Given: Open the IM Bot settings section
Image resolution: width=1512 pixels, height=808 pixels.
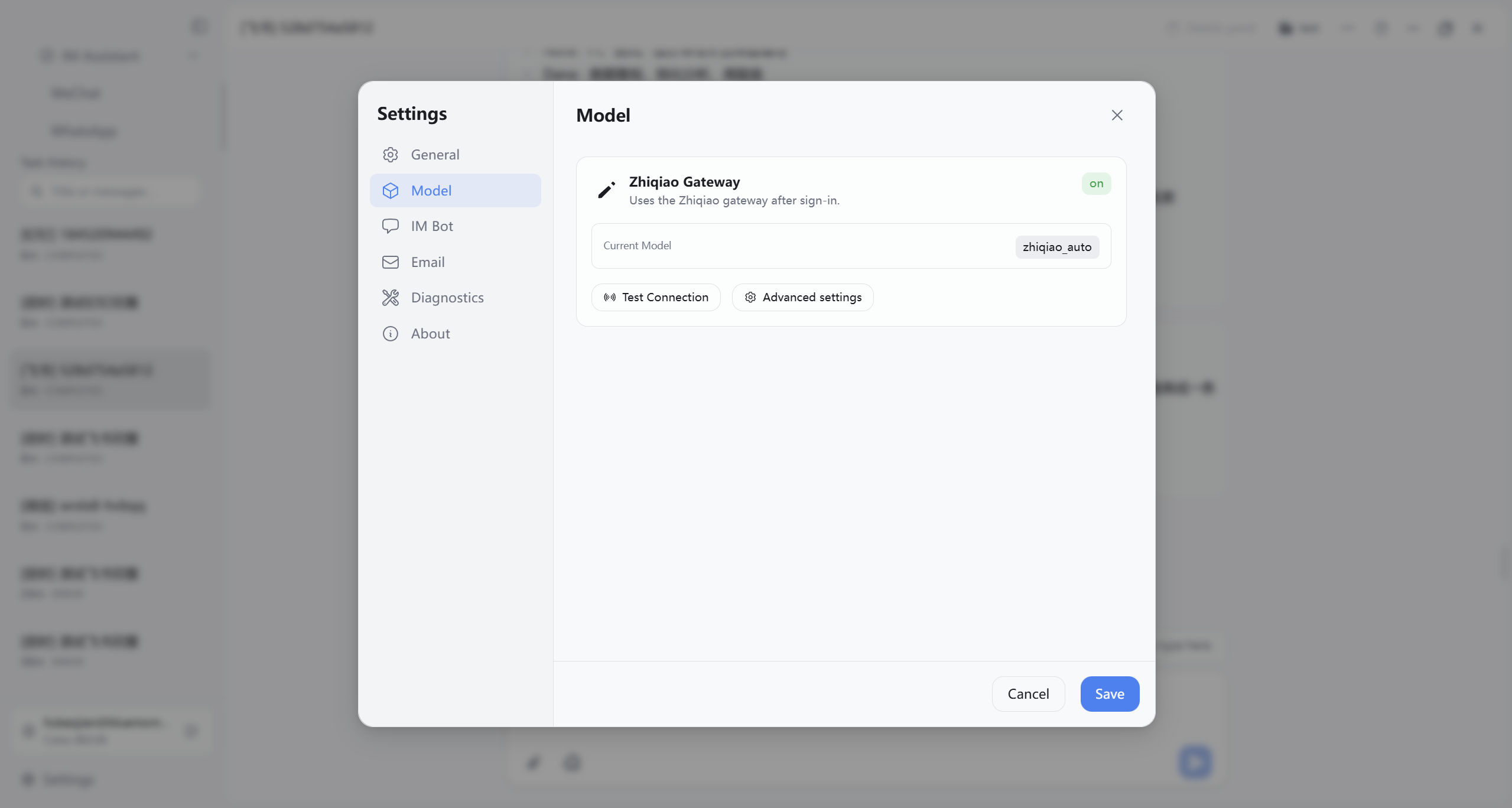Looking at the screenshot, I should 455,226.
